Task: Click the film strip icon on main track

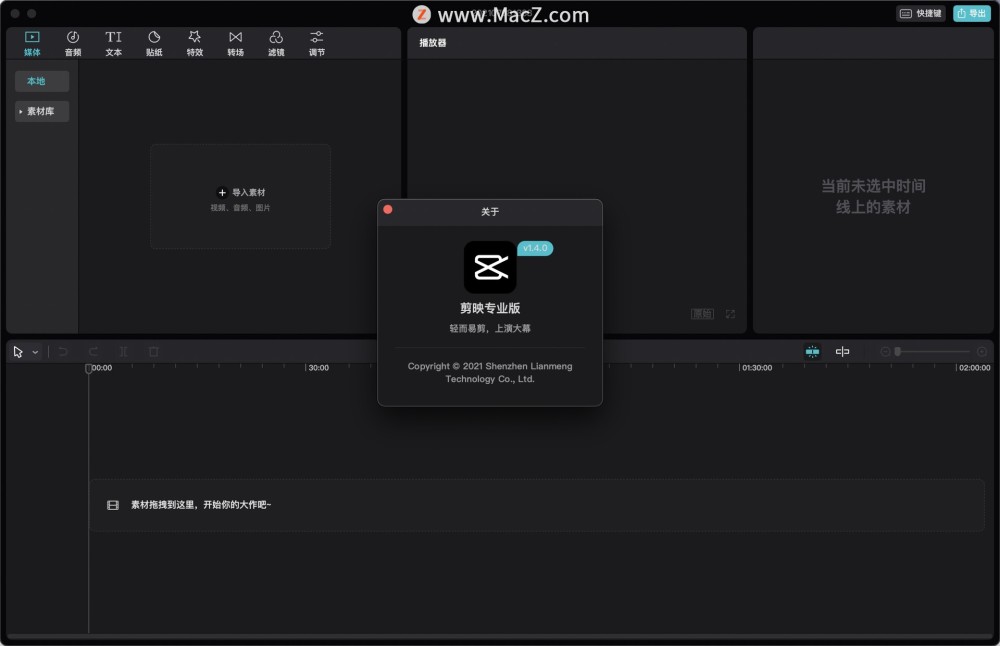Action: click(x=113, y=505)
